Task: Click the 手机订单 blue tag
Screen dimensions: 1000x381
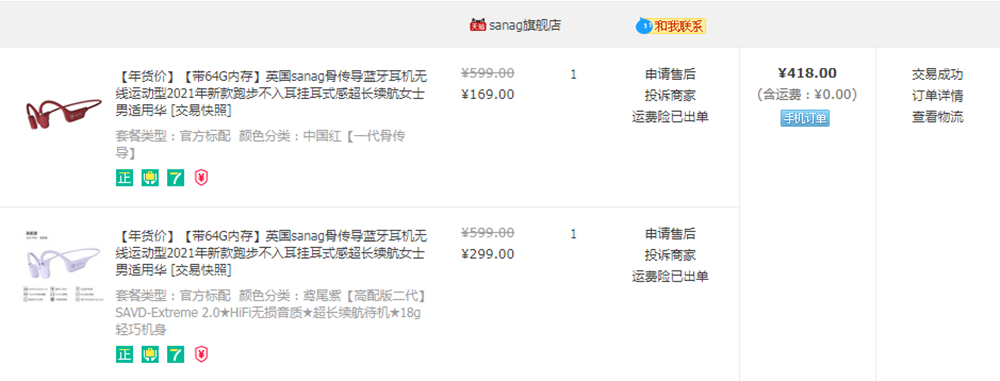Action: [x=805, y=119]
